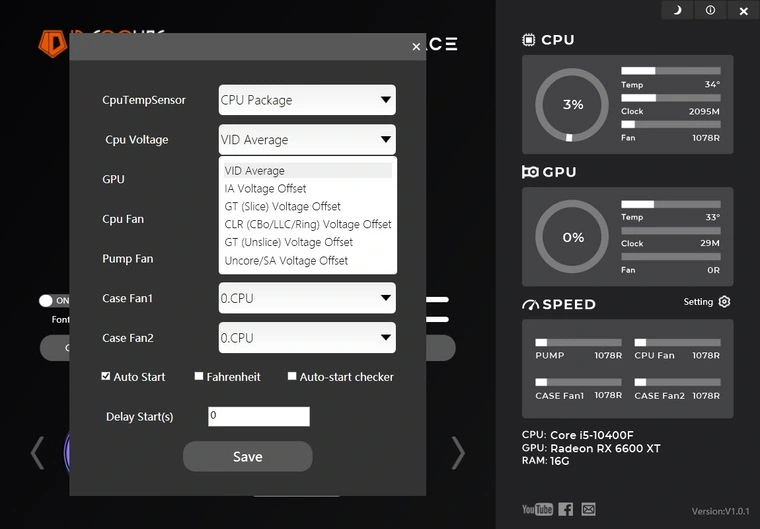Tick the Auto-start checker checkbox
Viewport: 760px width, 529px height.
pyautogui.click(x=292, y=377)
